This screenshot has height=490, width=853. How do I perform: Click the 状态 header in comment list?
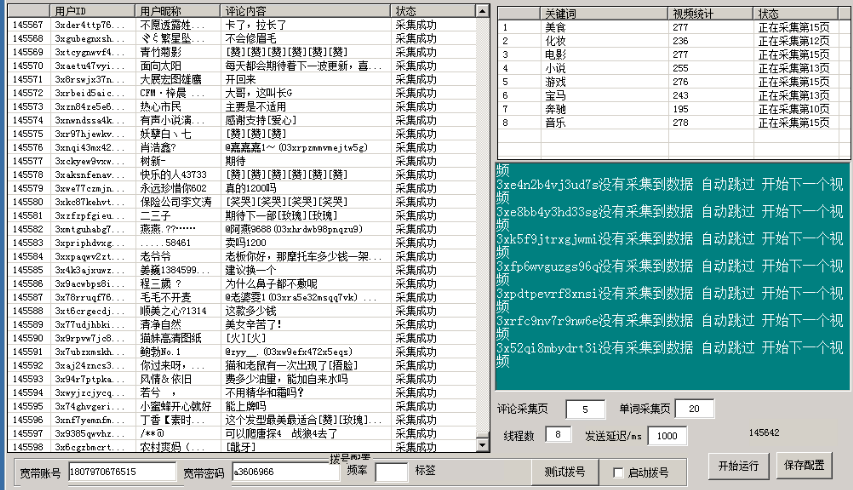pos(433,10)
